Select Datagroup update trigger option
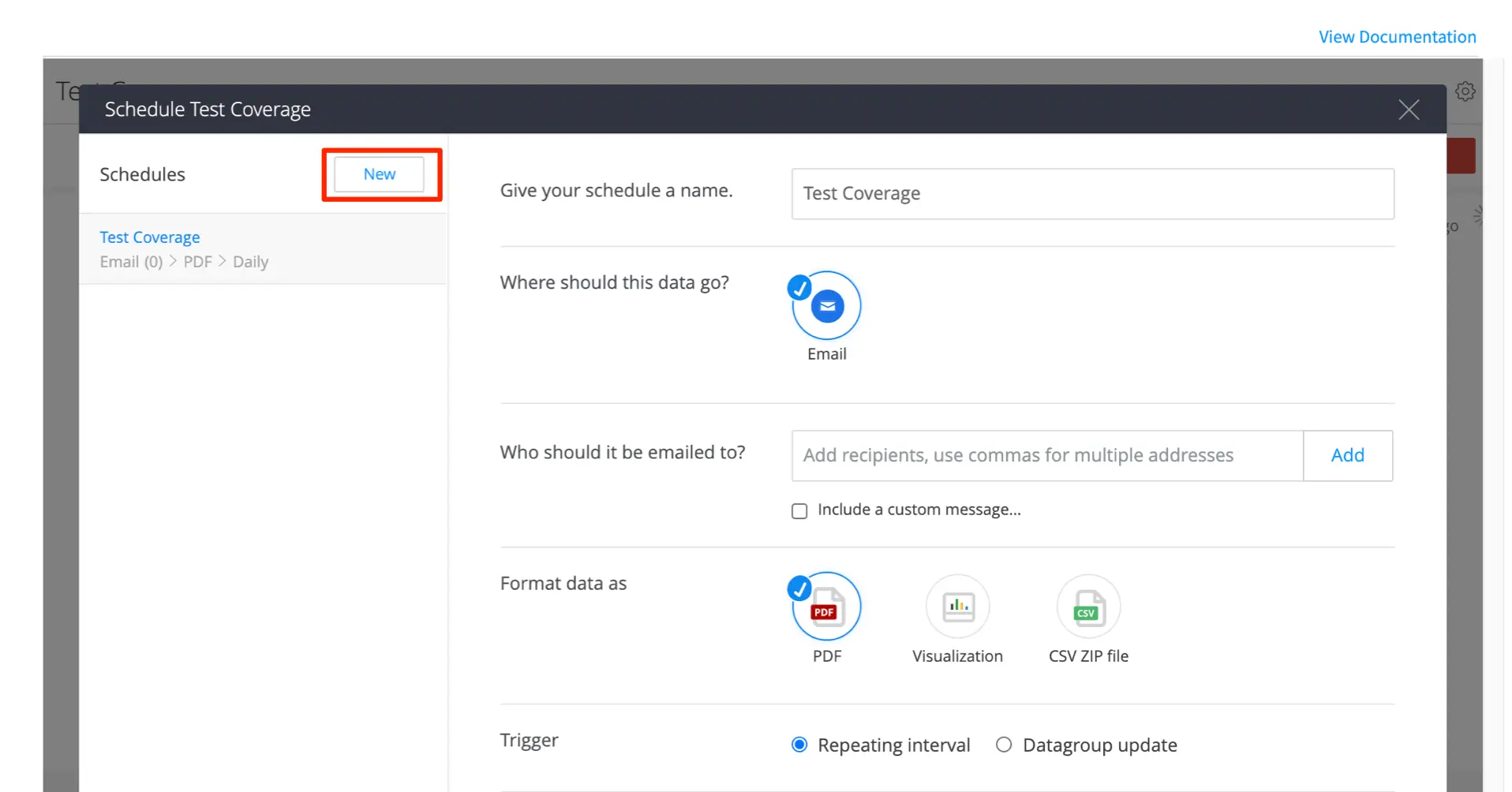 [x=1003, y=745]
